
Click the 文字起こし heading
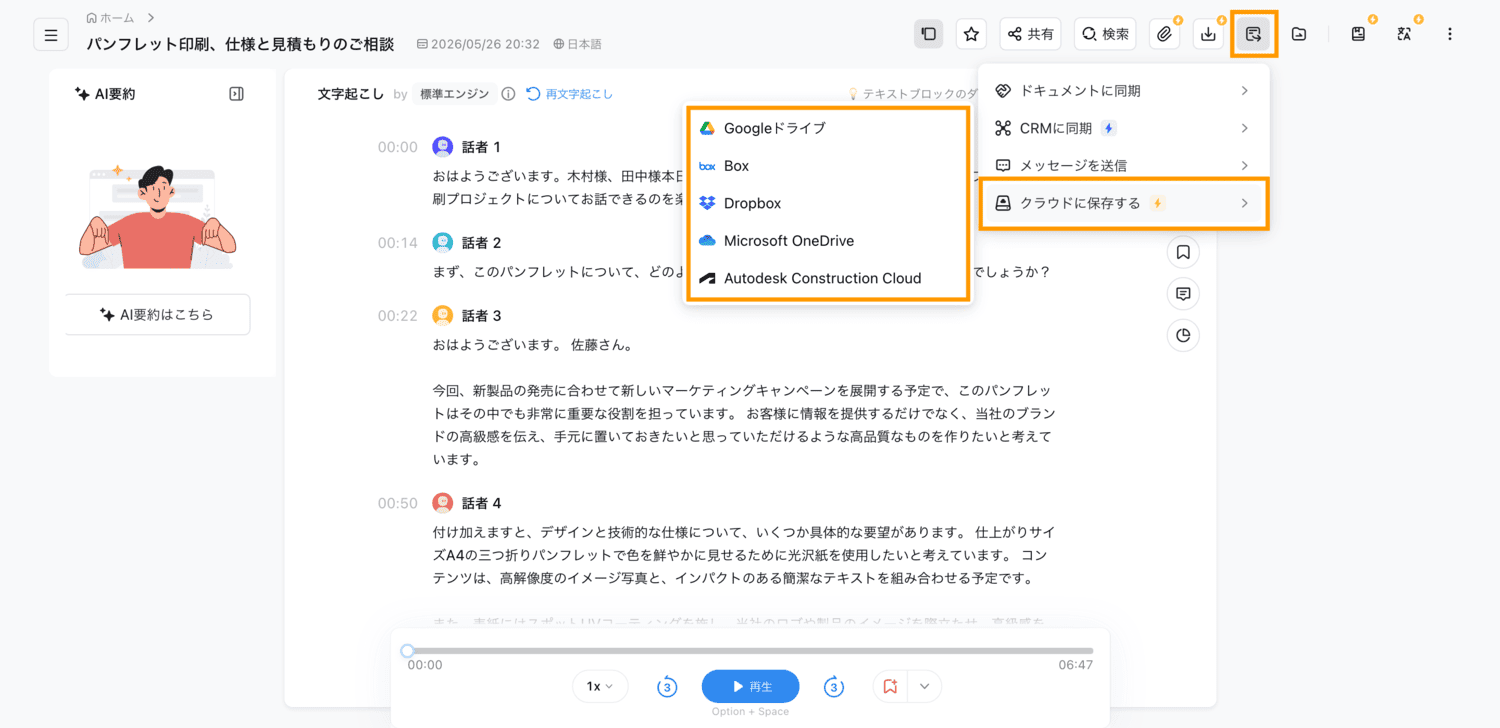351,94
